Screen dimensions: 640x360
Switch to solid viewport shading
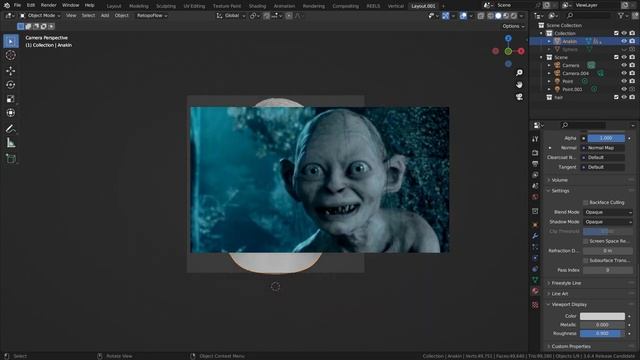click(498, 16)
